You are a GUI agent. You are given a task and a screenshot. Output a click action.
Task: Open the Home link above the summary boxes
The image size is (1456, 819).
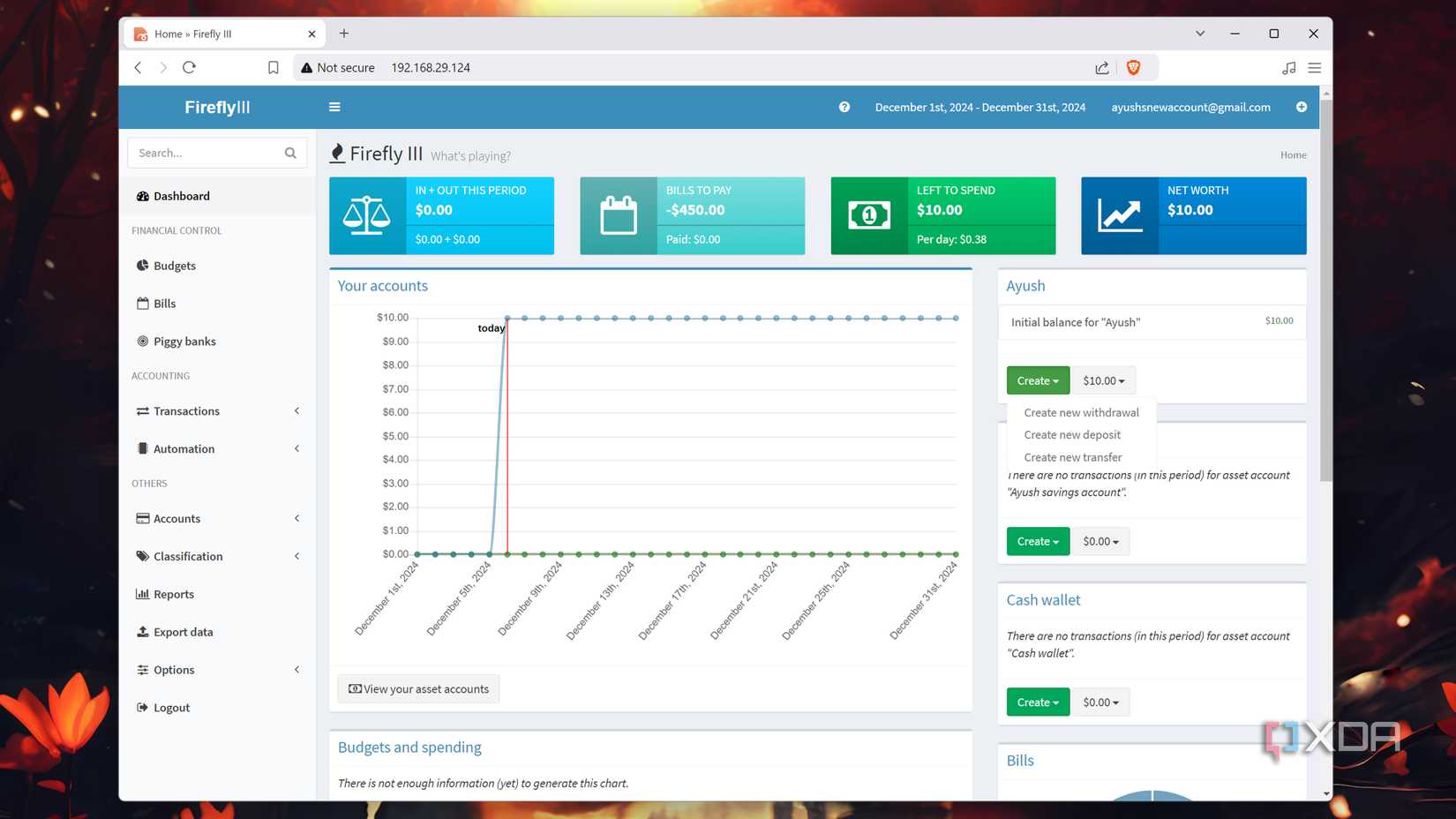(x=1293, y=154)
